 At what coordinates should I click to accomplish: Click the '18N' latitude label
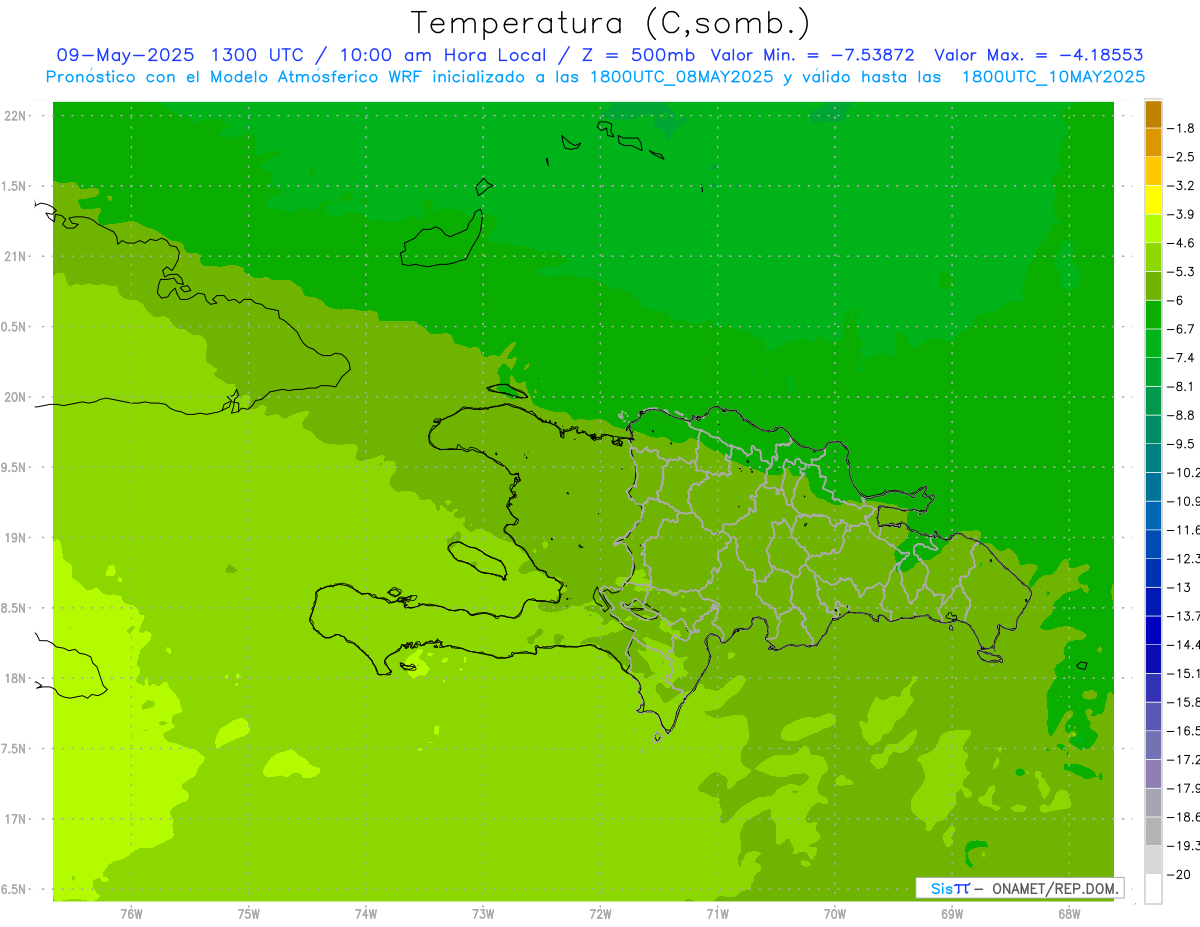(17, 678)
